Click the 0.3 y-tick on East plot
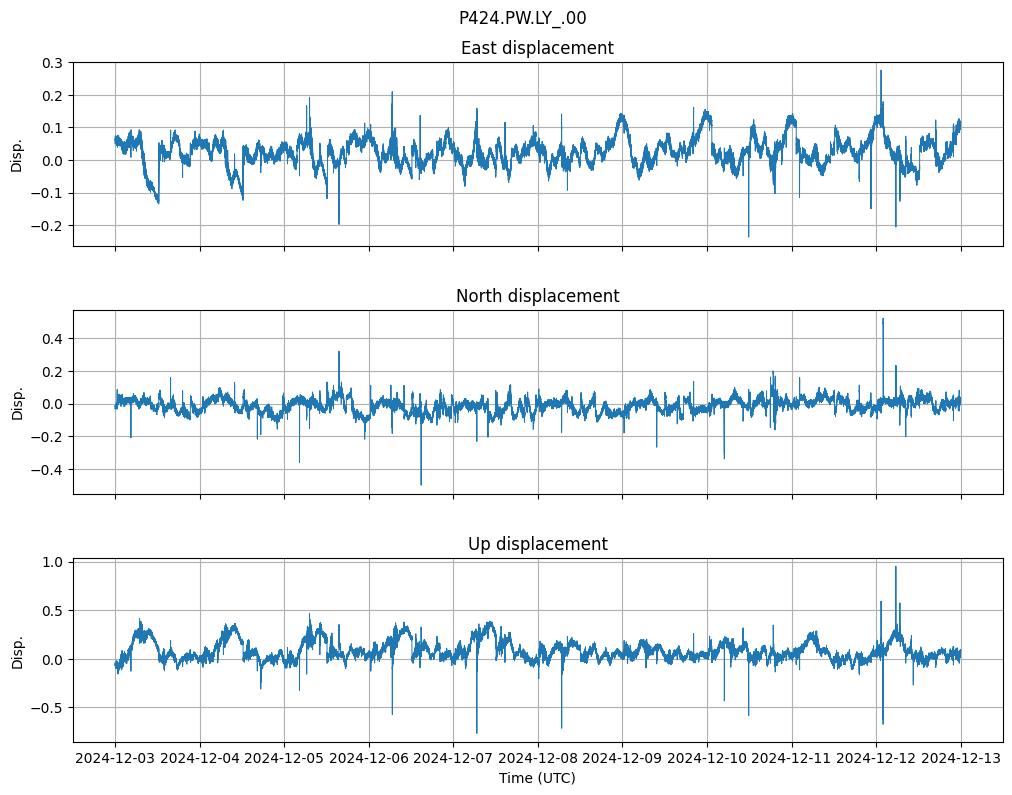 coord(51,63)
